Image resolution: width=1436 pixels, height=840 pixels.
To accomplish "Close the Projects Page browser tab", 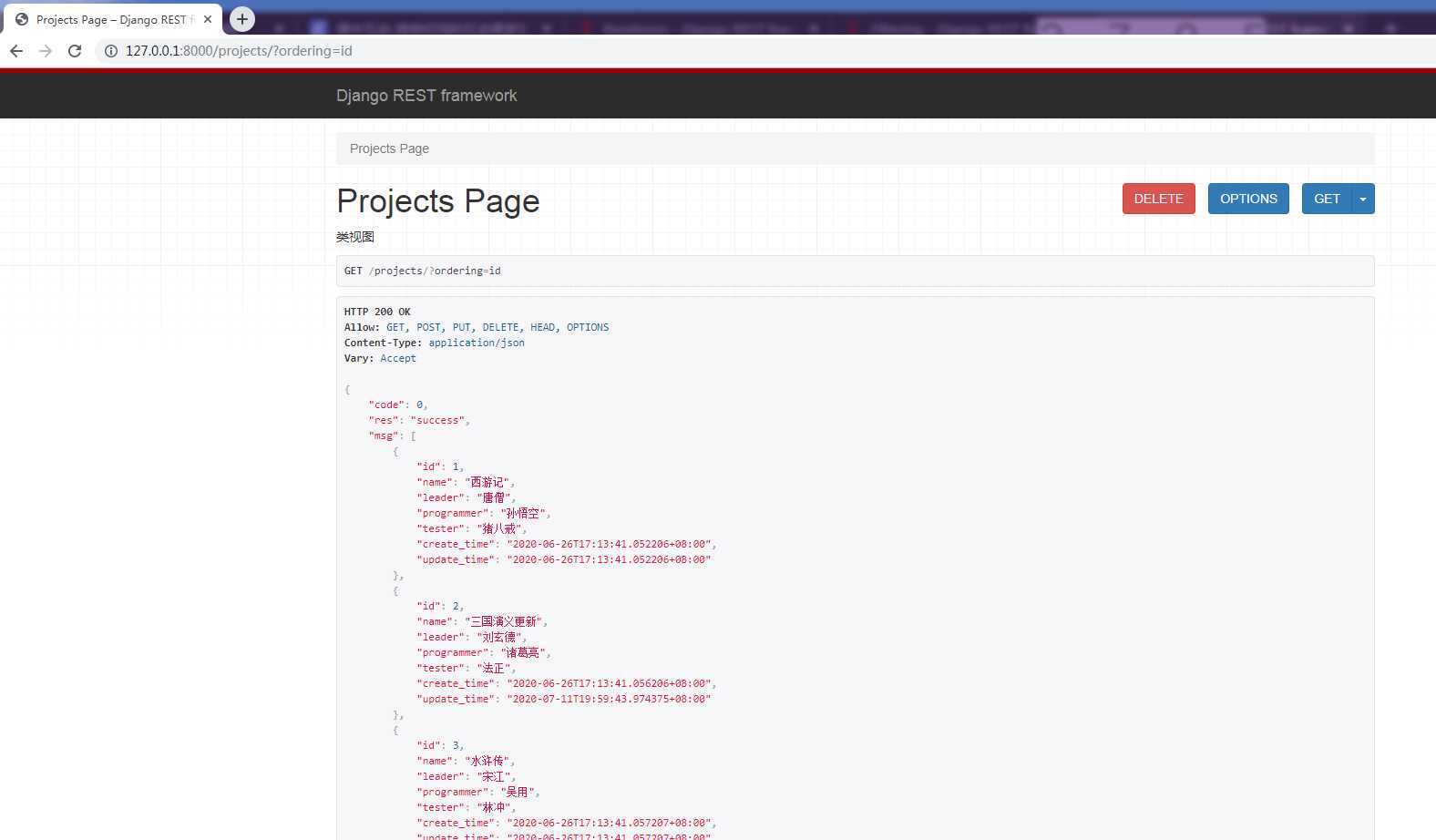I will (208, 19).
